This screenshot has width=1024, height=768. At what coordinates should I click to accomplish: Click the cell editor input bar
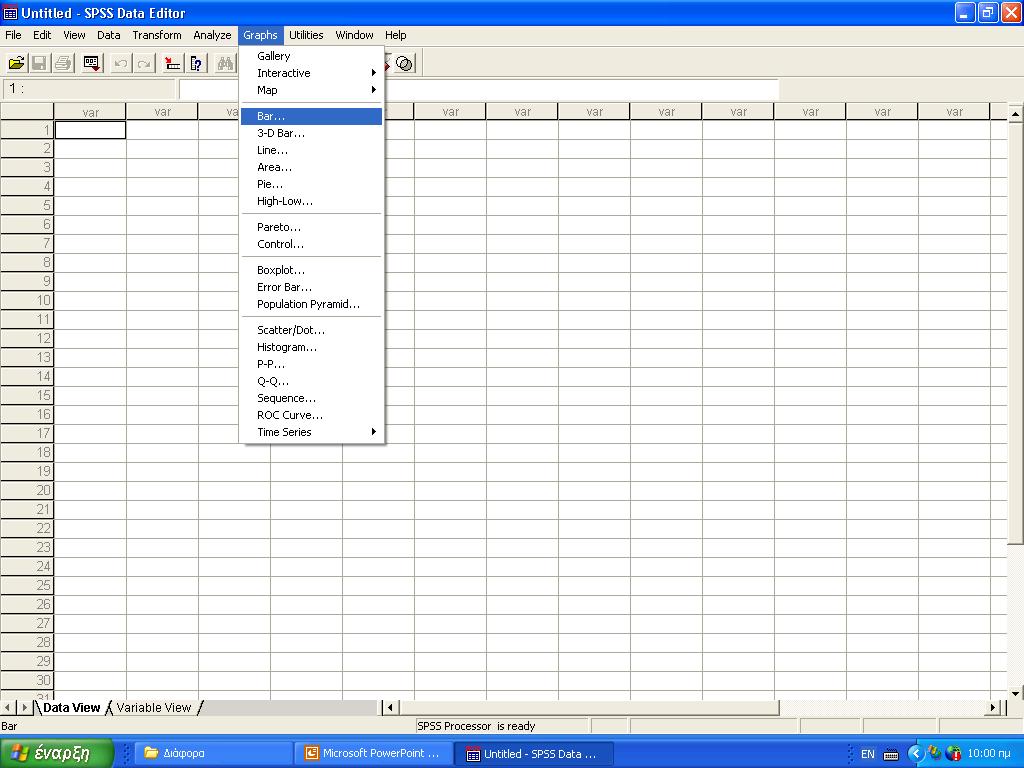coord(478,89)
